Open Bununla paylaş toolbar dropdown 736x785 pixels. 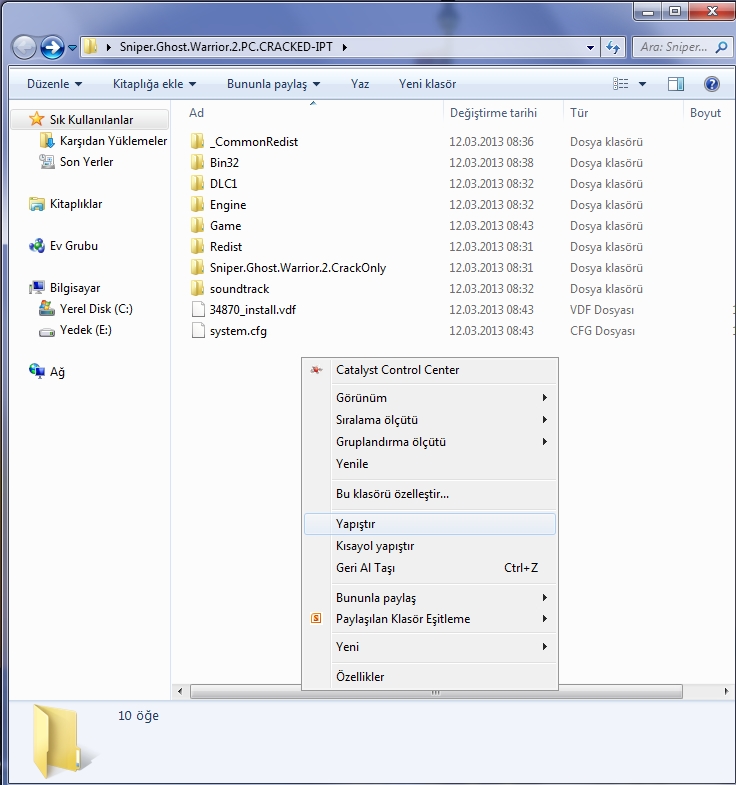click(x=273, y=84)
